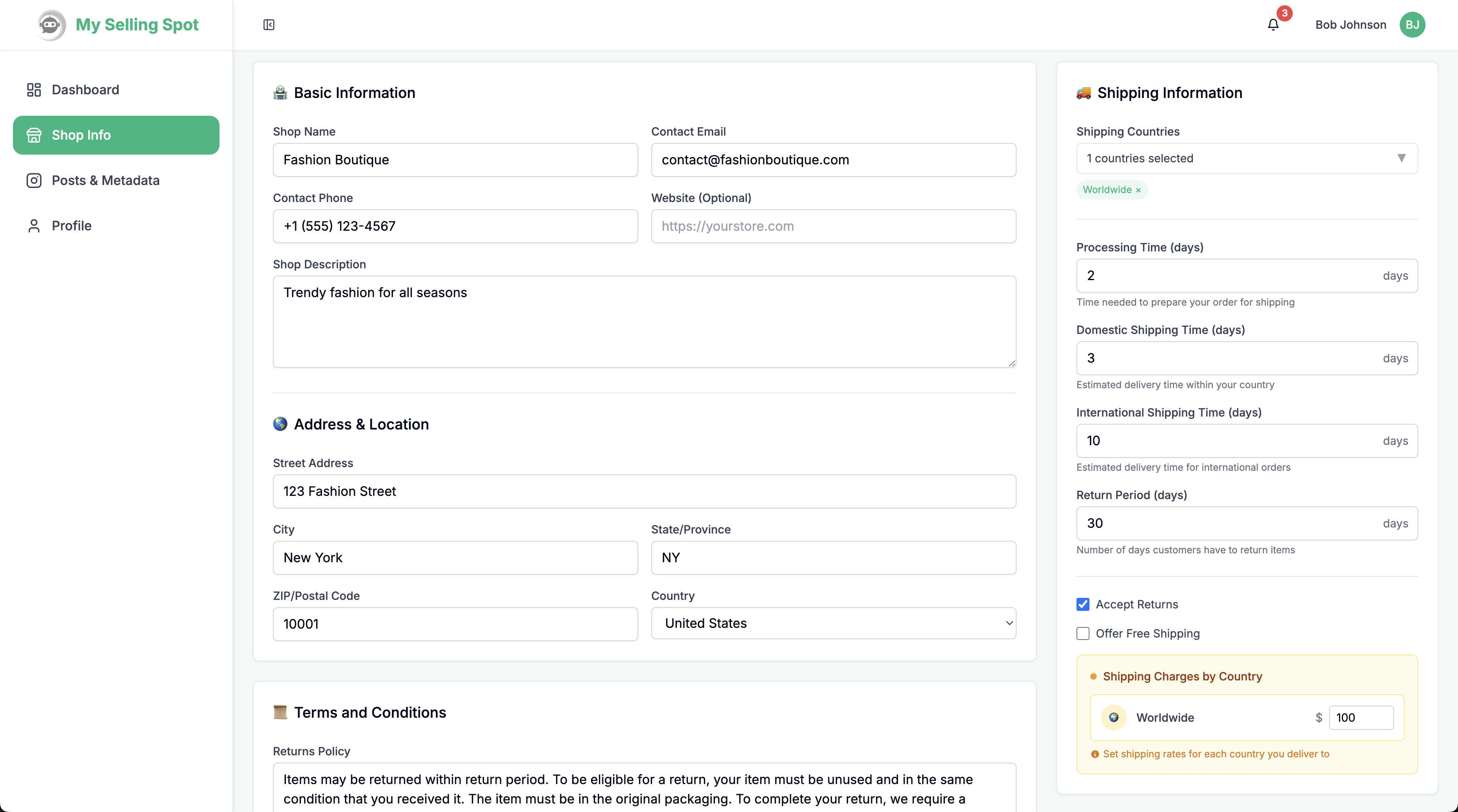The width and height of the screenshot is (1458, 812).
Task: Click the My Selling Spot logo icon
Action: (51, 24)
